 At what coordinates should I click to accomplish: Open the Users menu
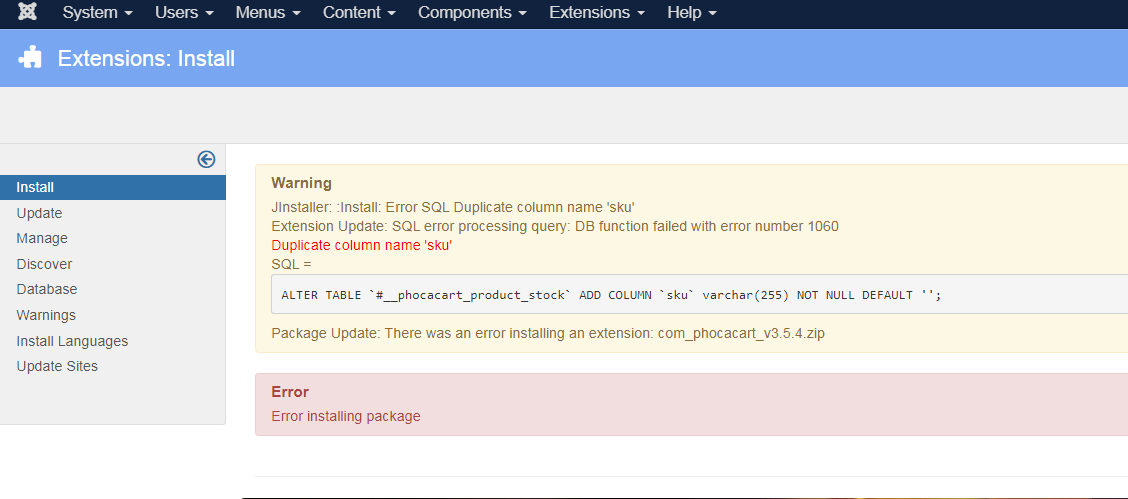pos(184,13)
